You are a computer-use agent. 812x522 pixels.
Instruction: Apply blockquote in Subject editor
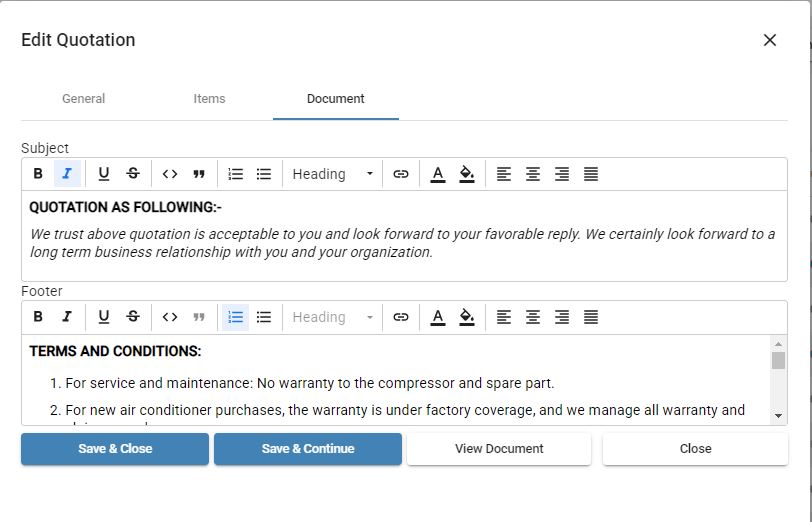click(199, 174)
